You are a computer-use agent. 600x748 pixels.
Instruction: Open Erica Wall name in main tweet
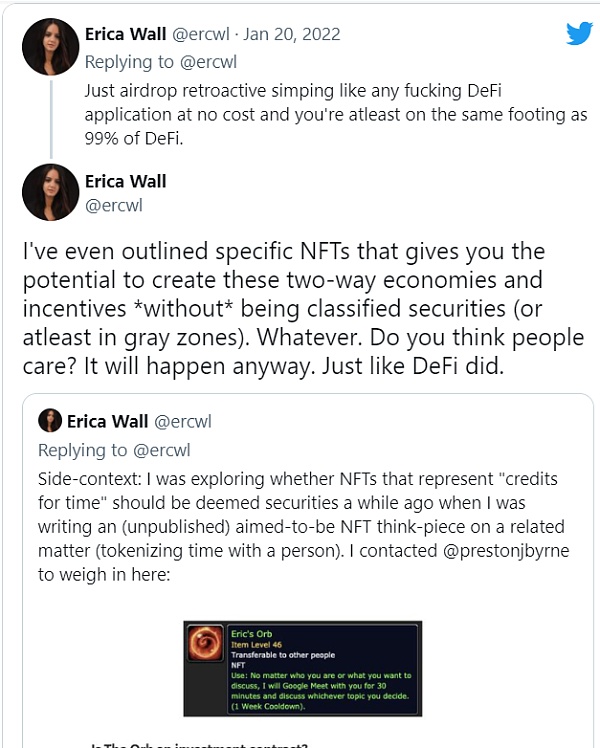(126, 181)
